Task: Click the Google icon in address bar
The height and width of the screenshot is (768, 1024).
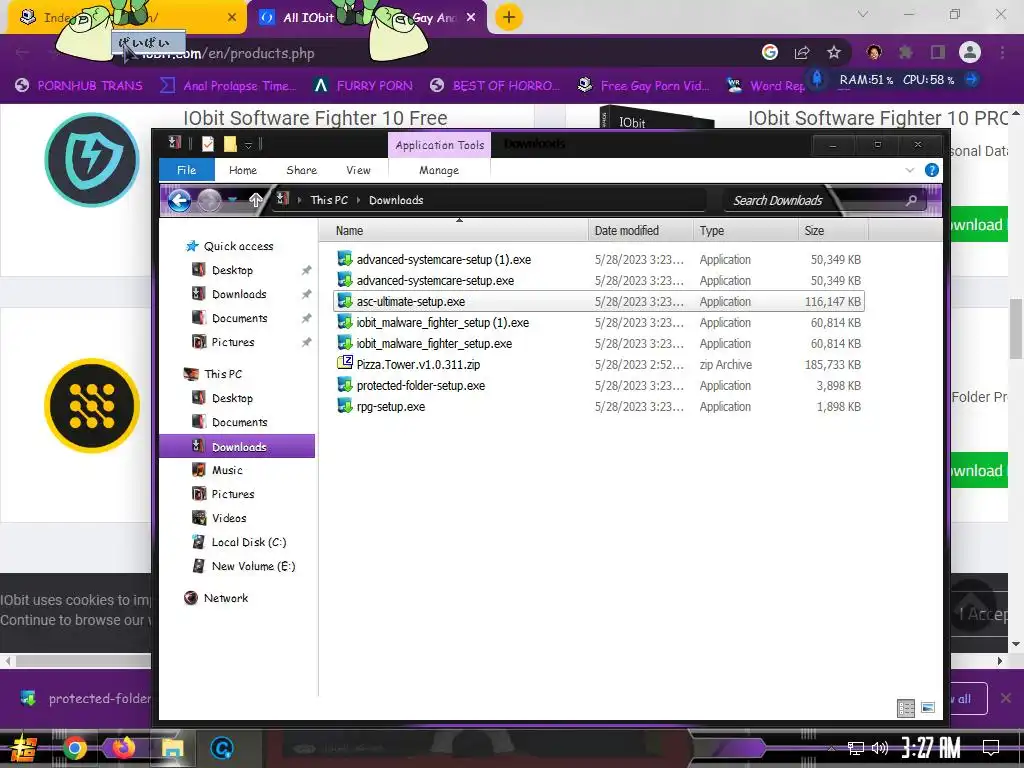Action: (x=770, y=52)
